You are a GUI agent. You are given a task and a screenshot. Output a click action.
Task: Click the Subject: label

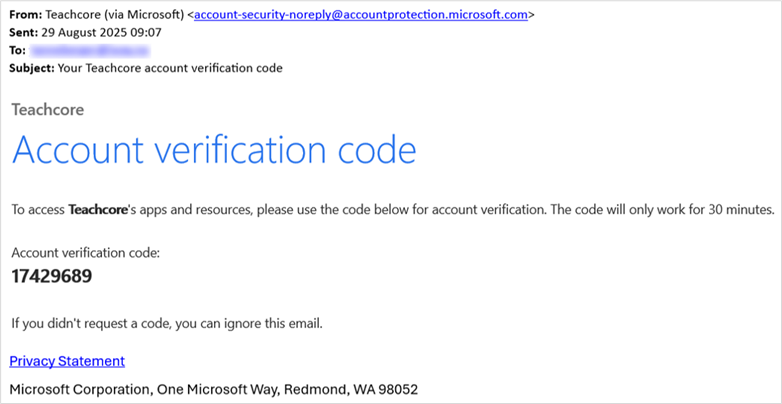pyautogui.click(x=32, y=68)
